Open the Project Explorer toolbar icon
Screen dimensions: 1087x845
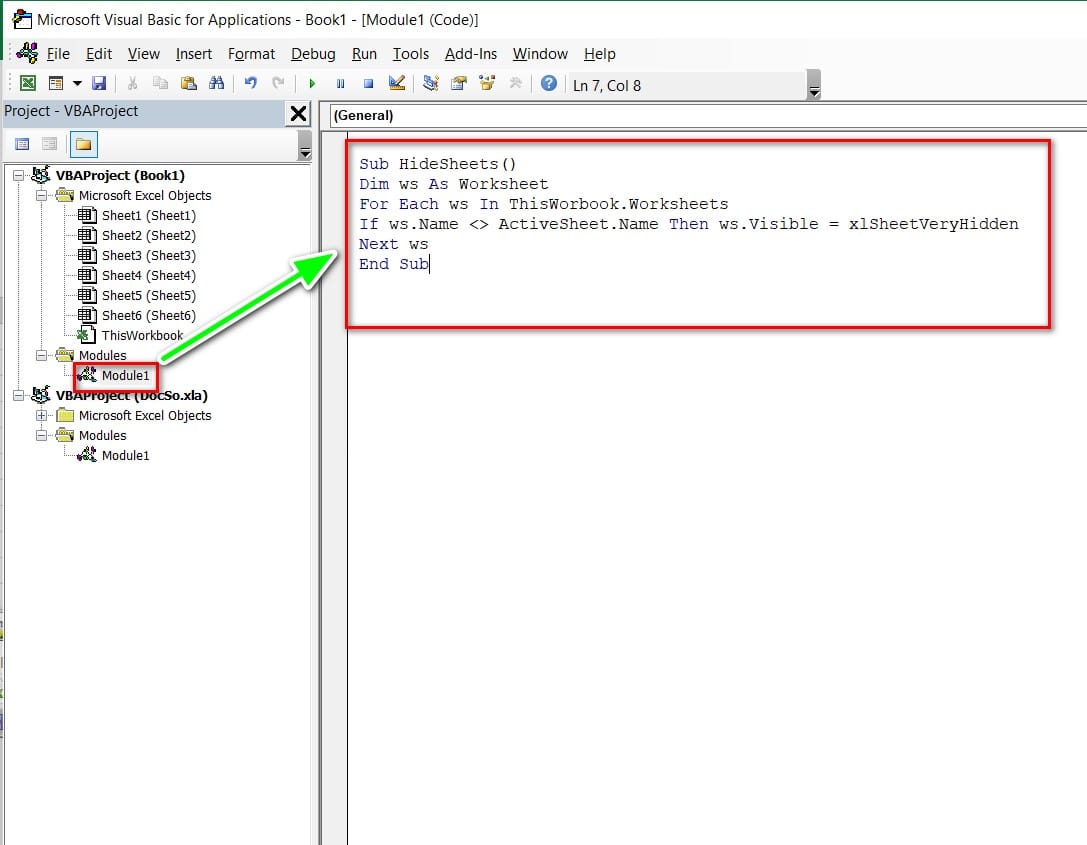point(431,84)
